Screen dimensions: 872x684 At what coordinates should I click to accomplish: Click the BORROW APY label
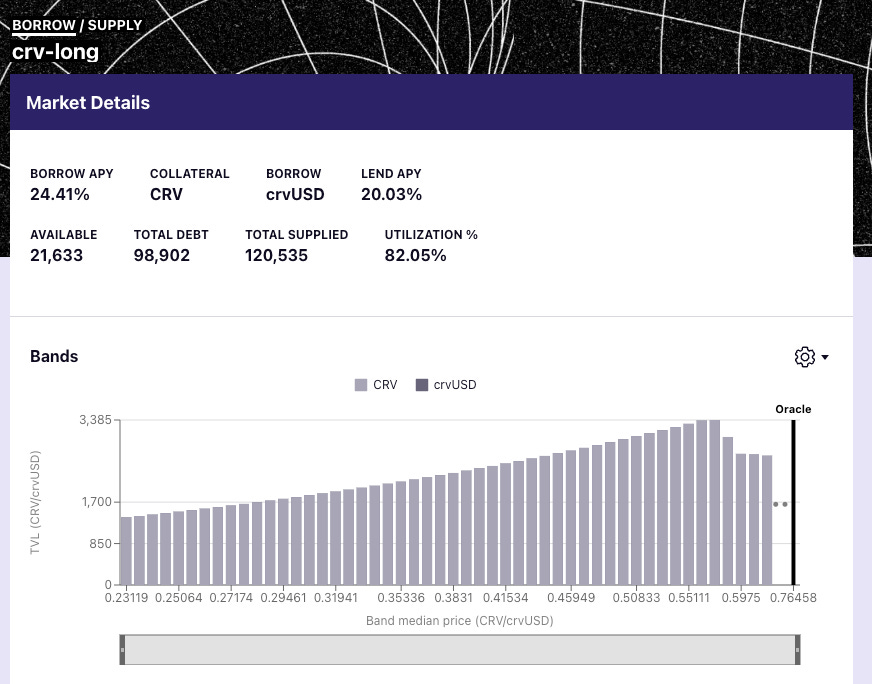72,174
